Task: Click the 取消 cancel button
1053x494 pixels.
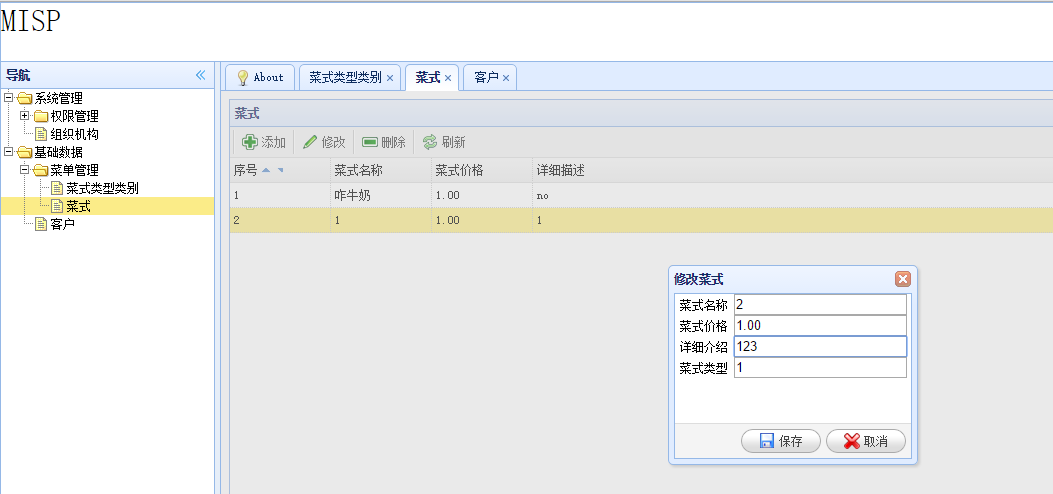Action: 866,441
